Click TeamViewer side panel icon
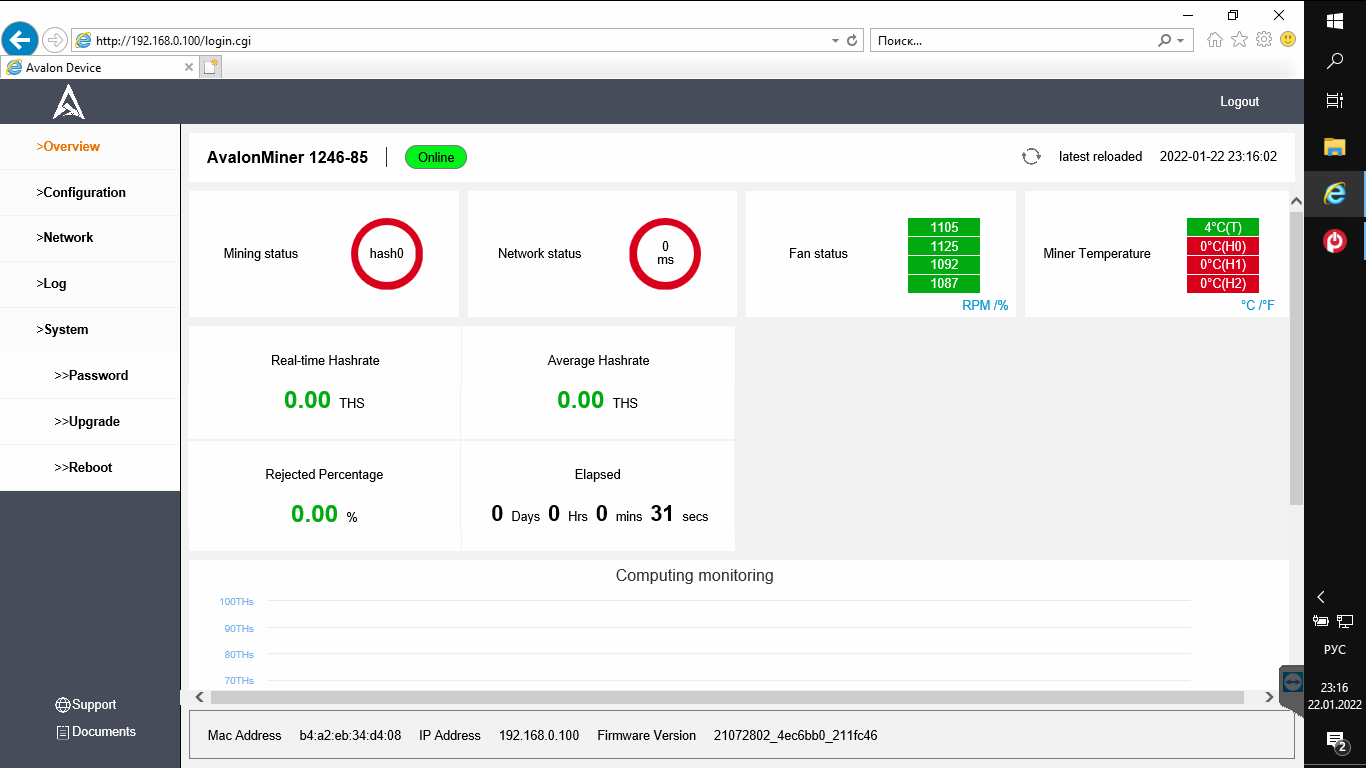Viewport: 1366px width, 768px height. click(x=1293, y=683)
